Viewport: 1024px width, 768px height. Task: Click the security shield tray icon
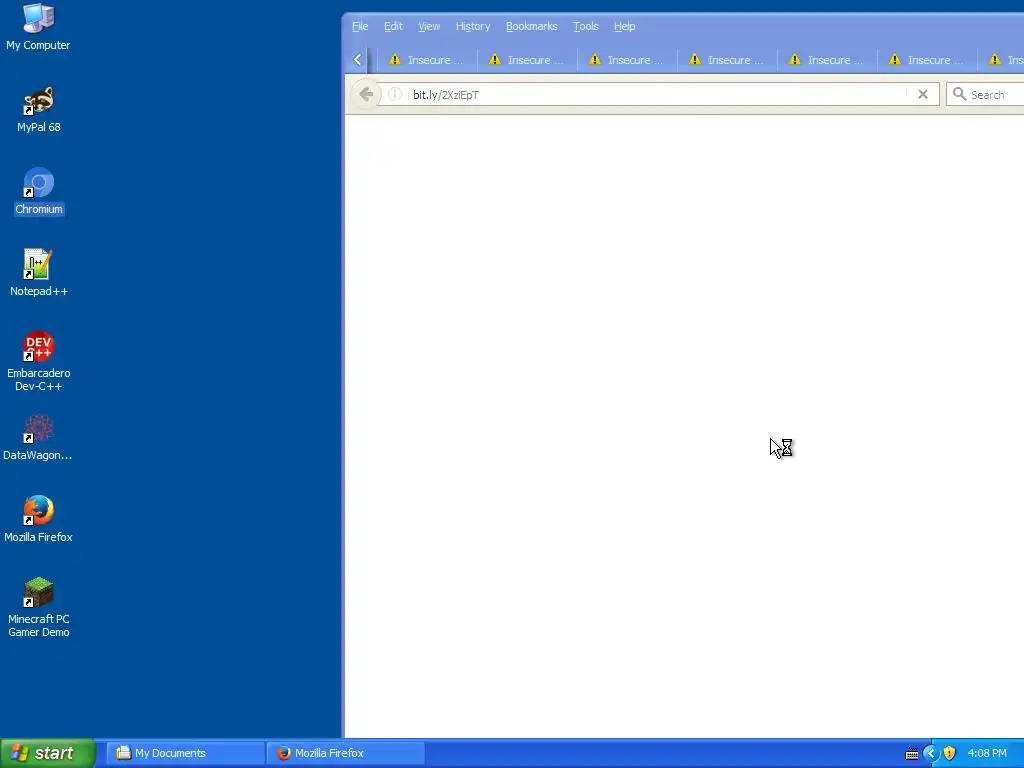950,753
